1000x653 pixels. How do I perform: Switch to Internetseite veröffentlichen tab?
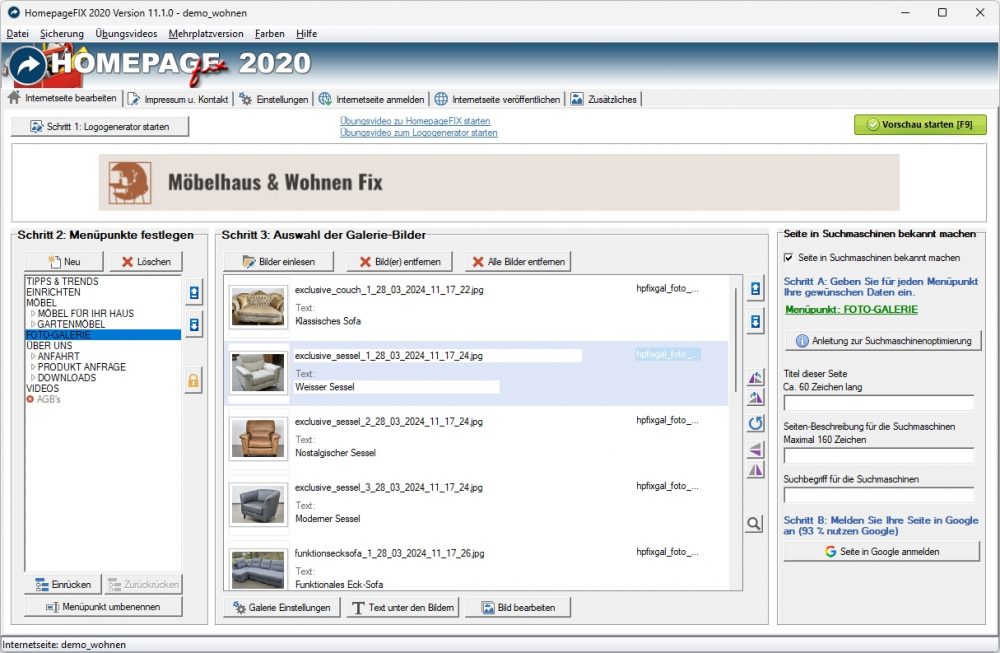click(x=497, y=99)
